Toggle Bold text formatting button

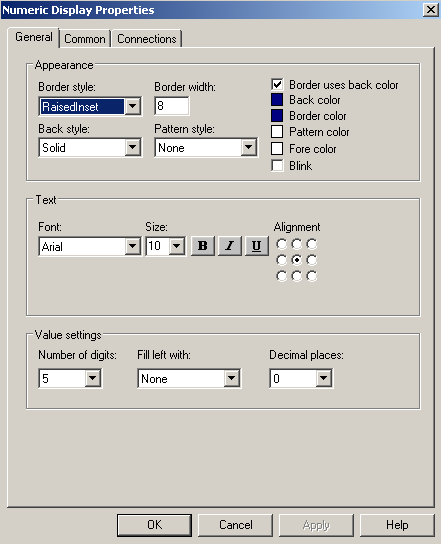(x=203, y=246)
